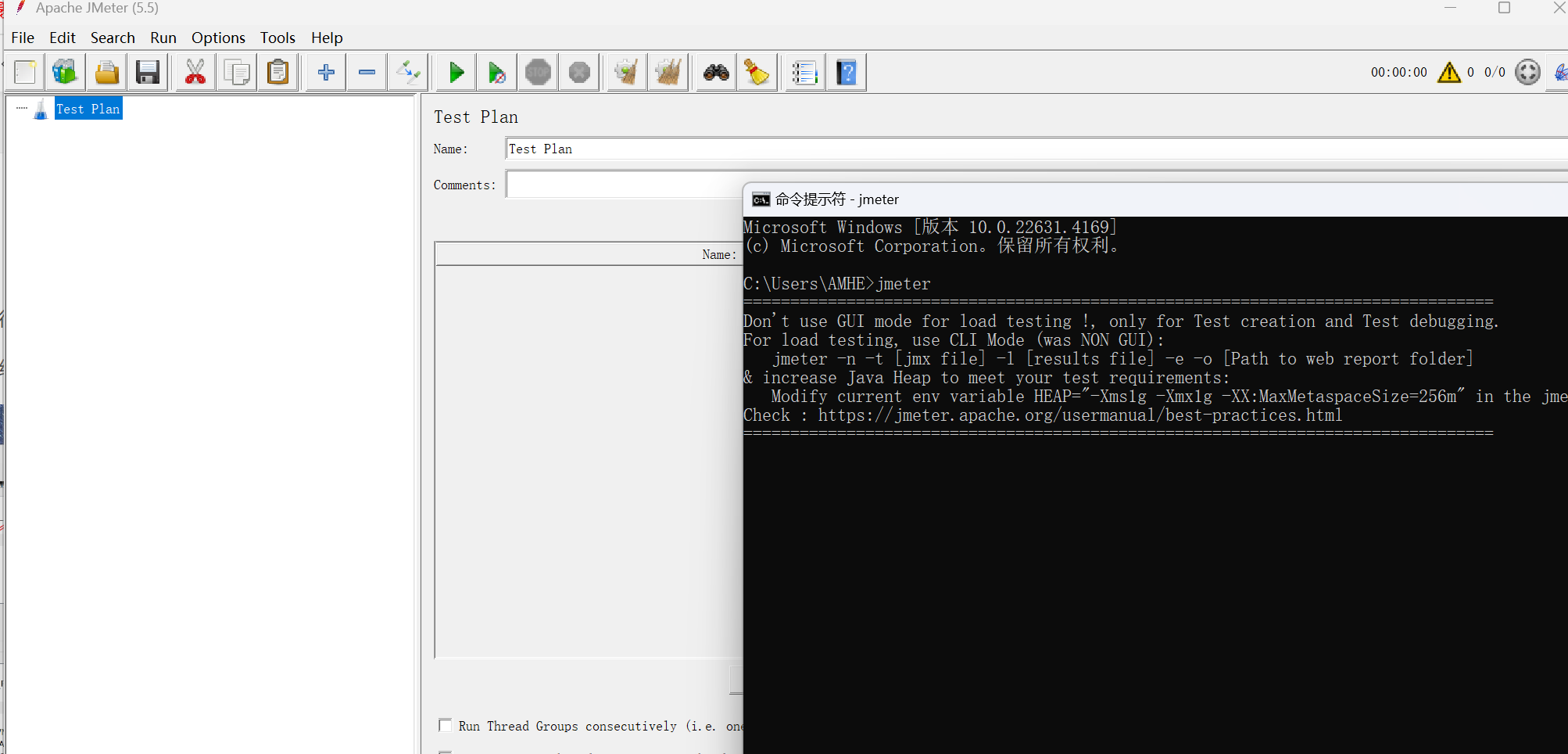Image resolution: width=1568 pixels, height=754 pixels.
Task: Click the Comments input field
Action: (624, 185)
